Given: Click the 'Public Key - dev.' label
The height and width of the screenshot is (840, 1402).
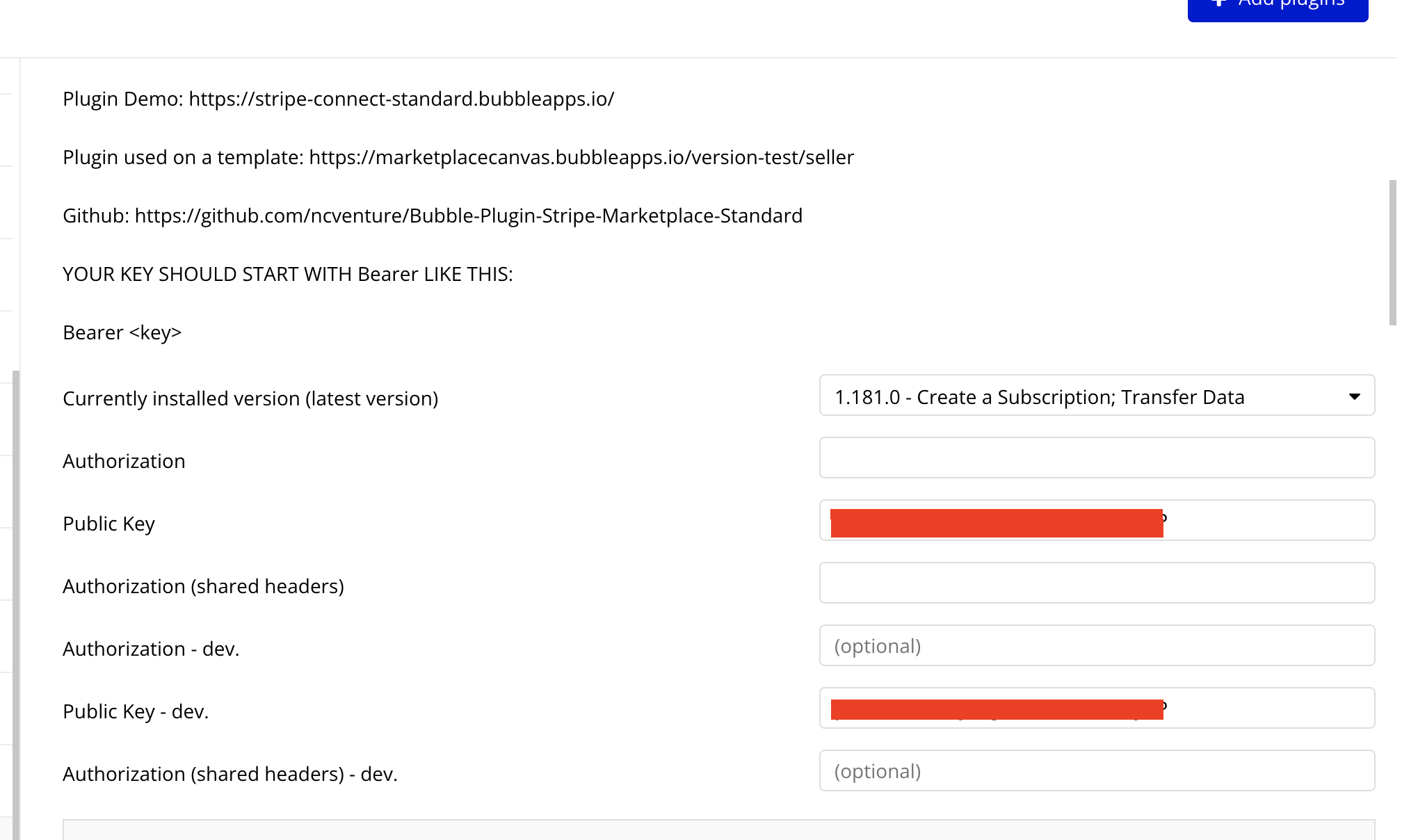Looking at the screenshot, I should point(136,711).
